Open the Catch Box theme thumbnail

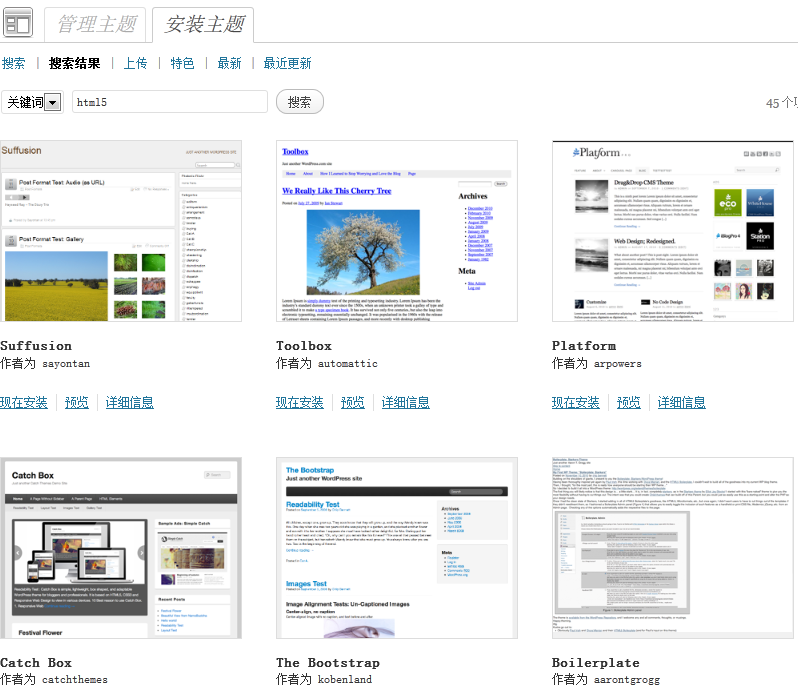[121, 548]
